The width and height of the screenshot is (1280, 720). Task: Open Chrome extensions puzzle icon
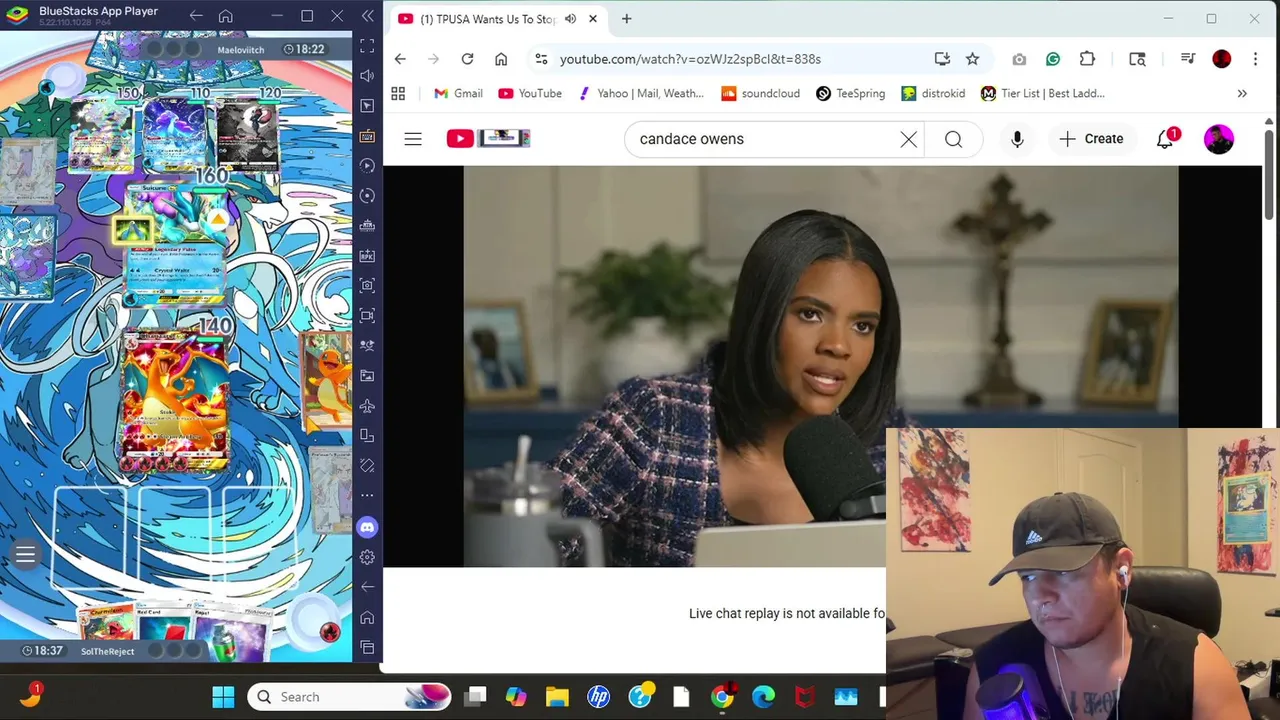pos(1087,59)
